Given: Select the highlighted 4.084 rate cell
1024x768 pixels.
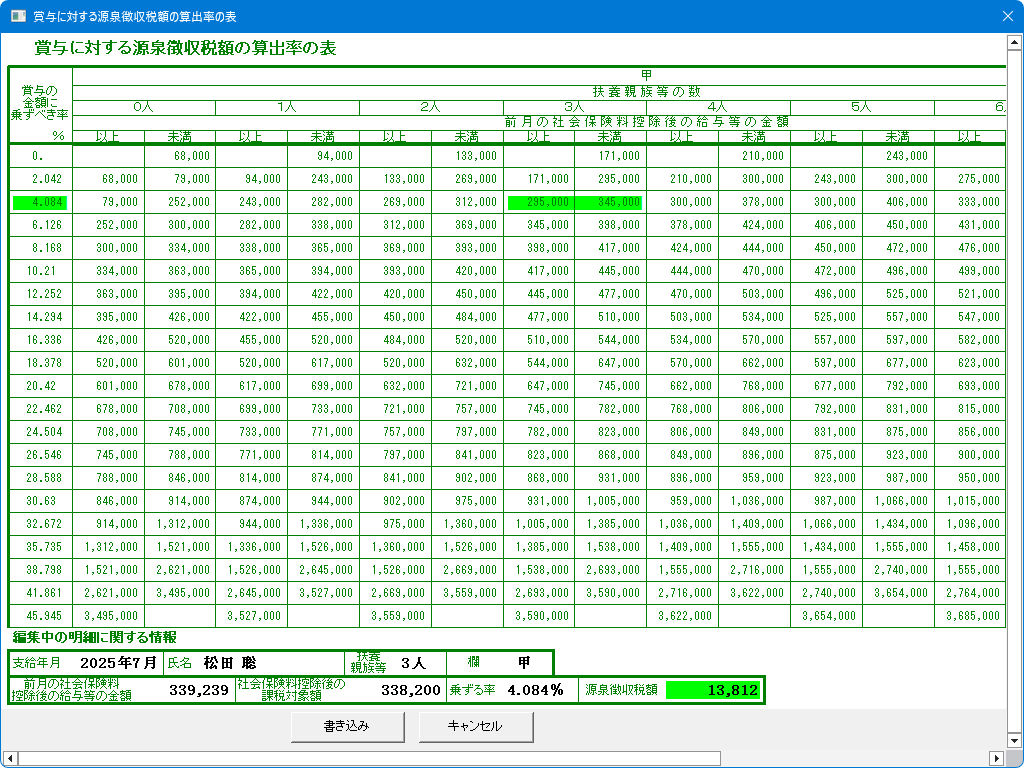Looking at the screenshot, I should 40,202.
